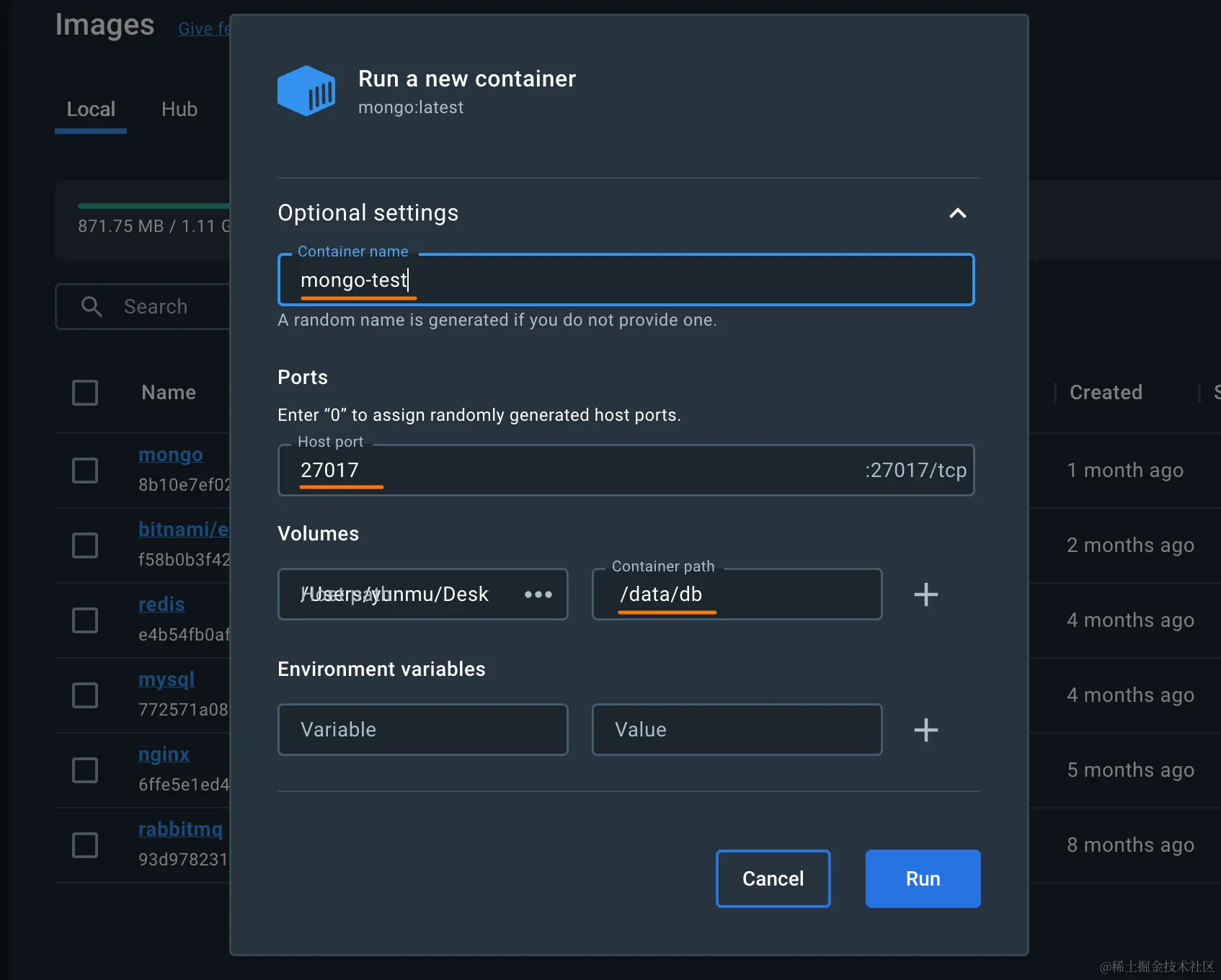This screenshot has height=980, width=1221.
Task: Select the redis image checkbox
Action: click(x=85, y=620)
